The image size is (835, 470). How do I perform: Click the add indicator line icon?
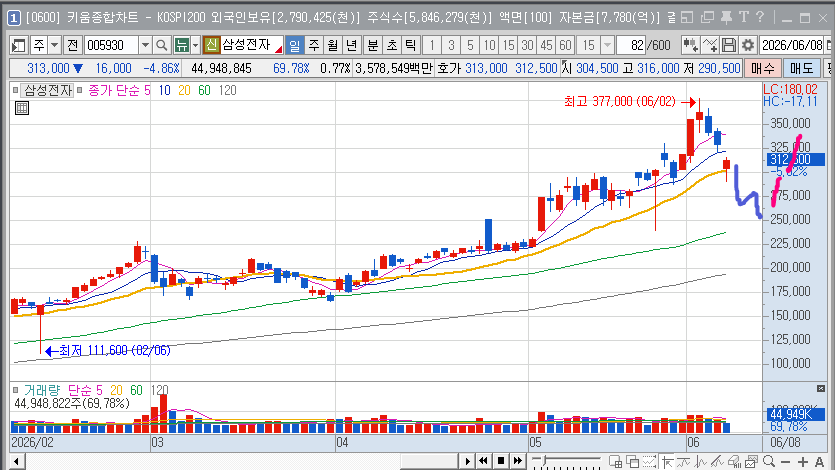710,45
